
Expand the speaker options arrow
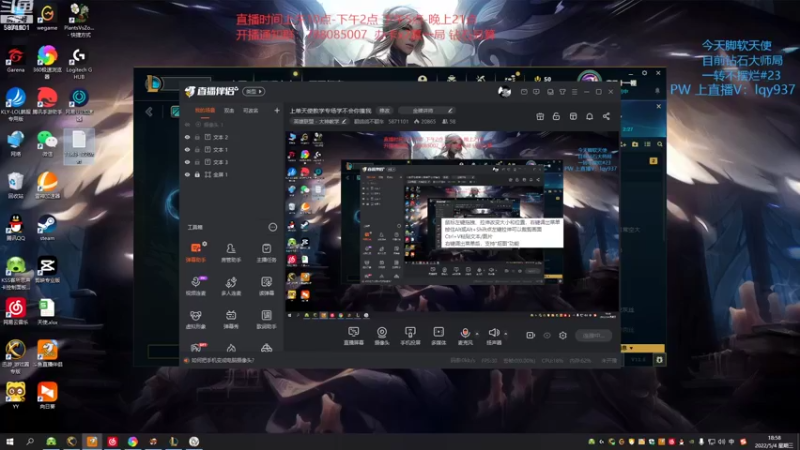point(506,334)
